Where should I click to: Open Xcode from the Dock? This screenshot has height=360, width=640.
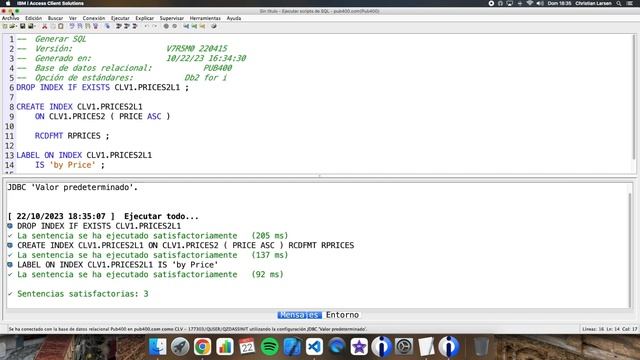292,347
